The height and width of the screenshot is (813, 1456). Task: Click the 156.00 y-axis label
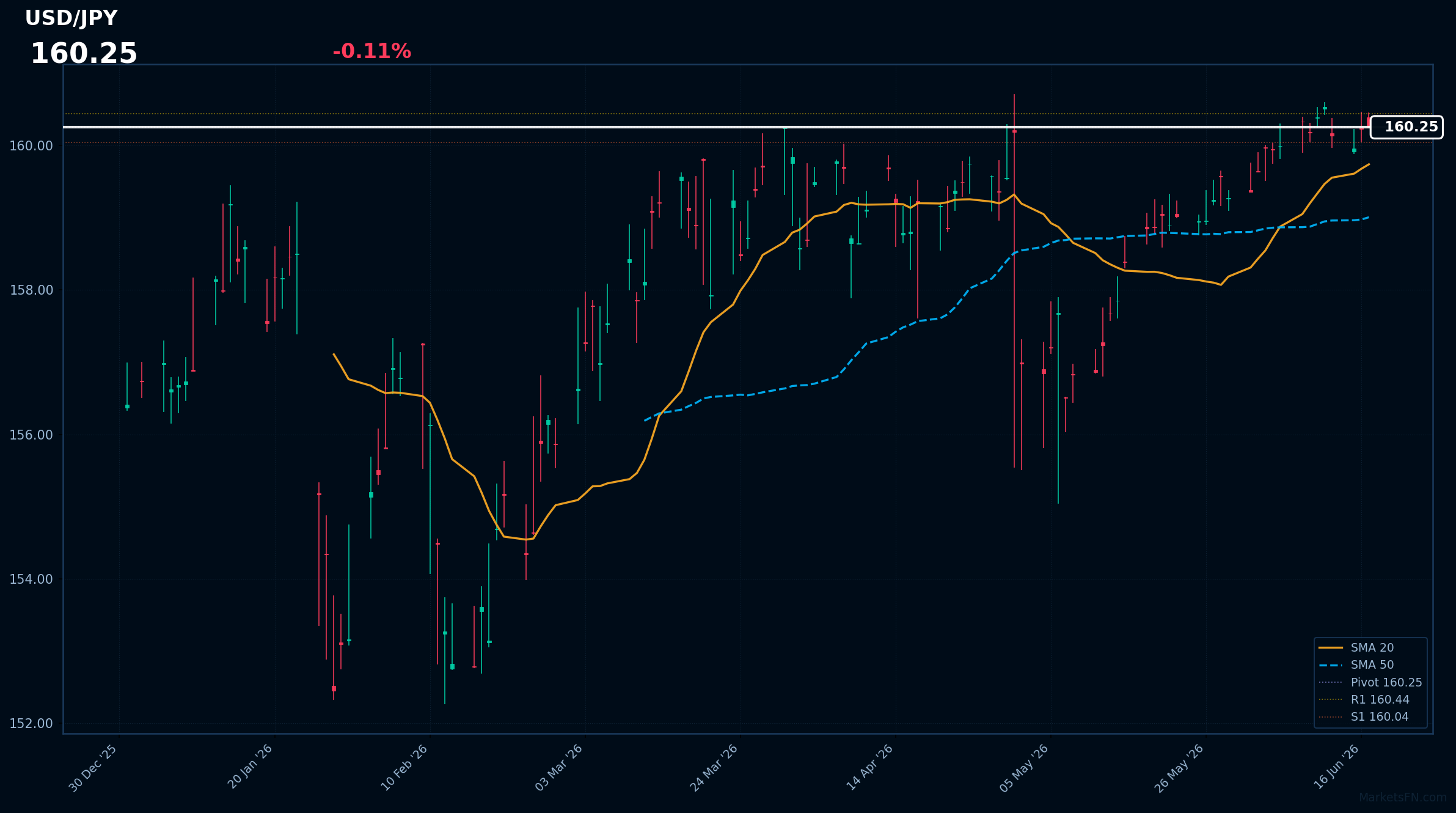(x=31, y=435)
